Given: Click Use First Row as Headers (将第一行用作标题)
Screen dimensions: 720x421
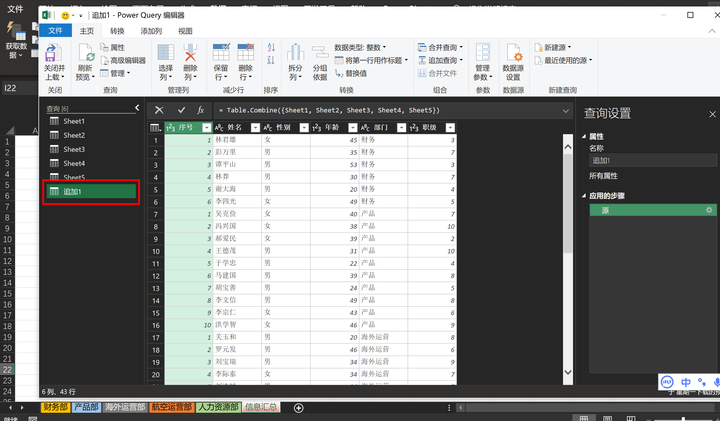Looking at the screenshot, I should click(371, 60).
